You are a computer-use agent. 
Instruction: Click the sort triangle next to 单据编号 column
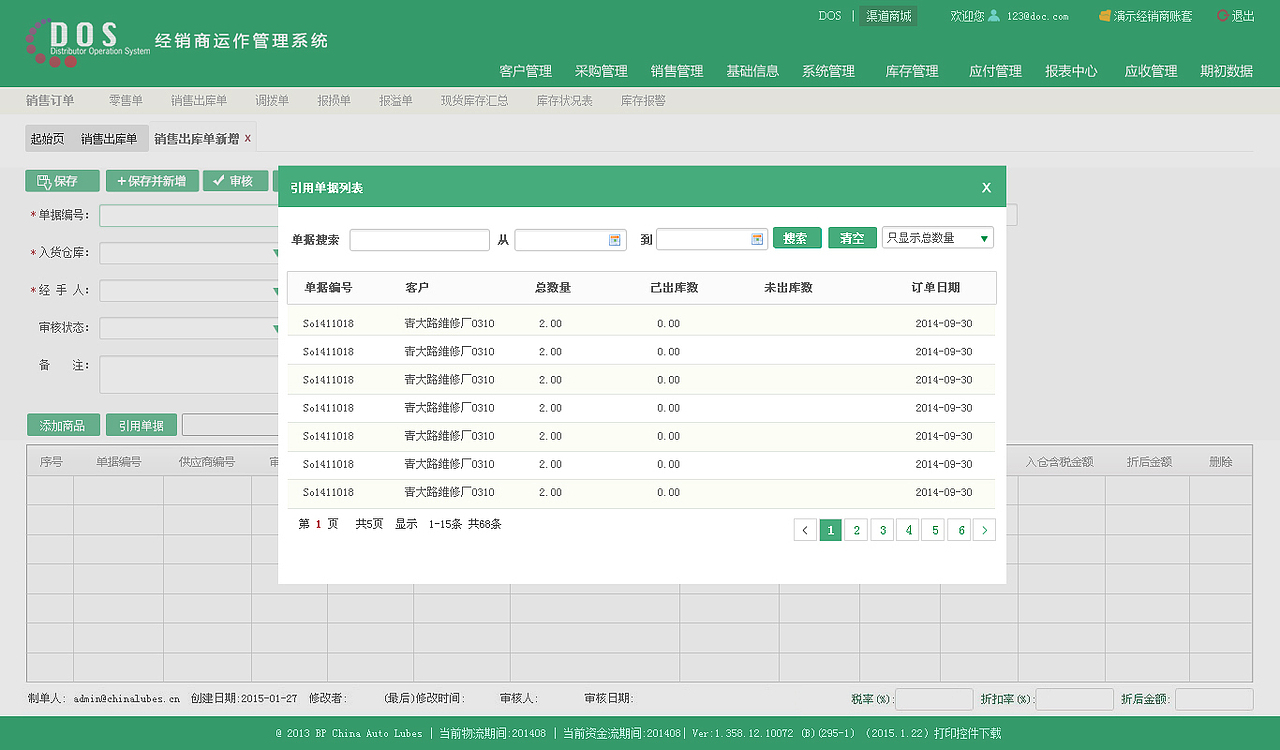pos(366,288)
